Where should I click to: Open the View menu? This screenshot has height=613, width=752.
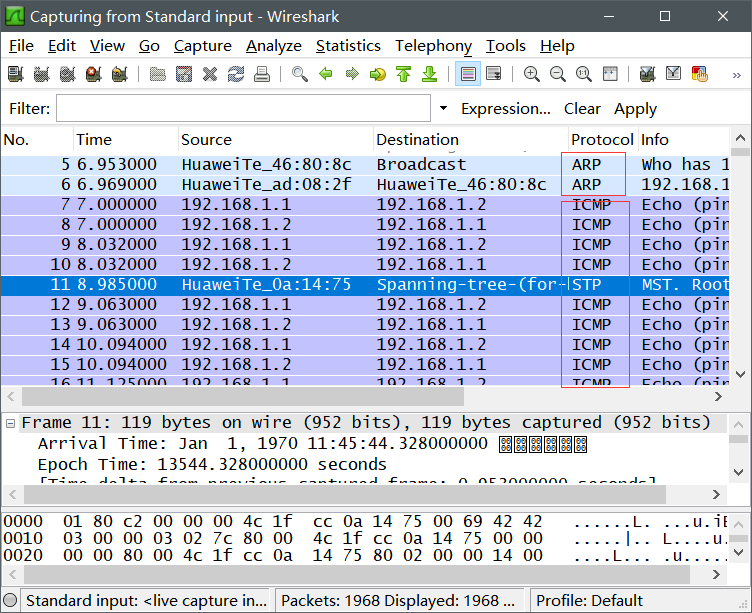107,46
